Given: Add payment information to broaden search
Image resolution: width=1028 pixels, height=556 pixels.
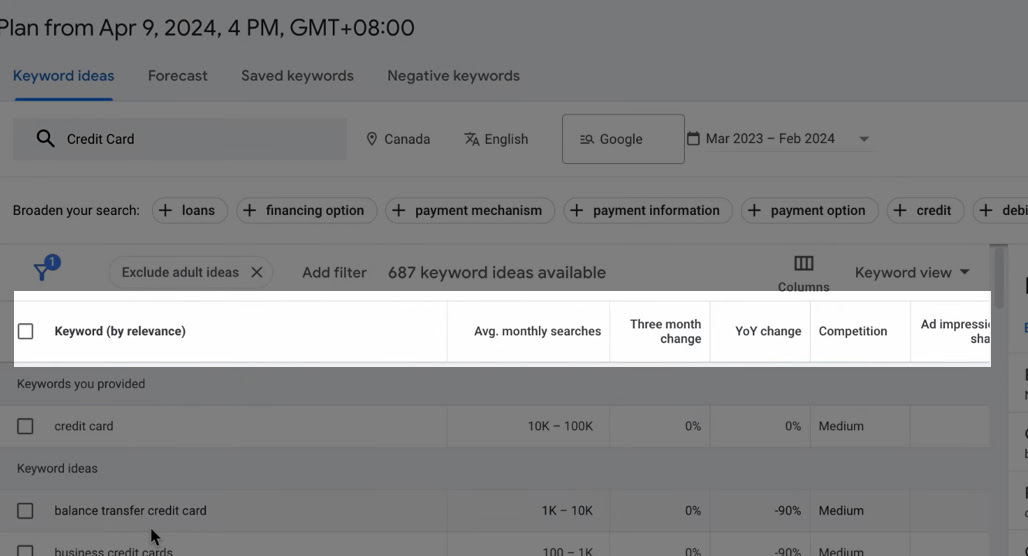Looking at the screenshot, I should tap(648, 210).
